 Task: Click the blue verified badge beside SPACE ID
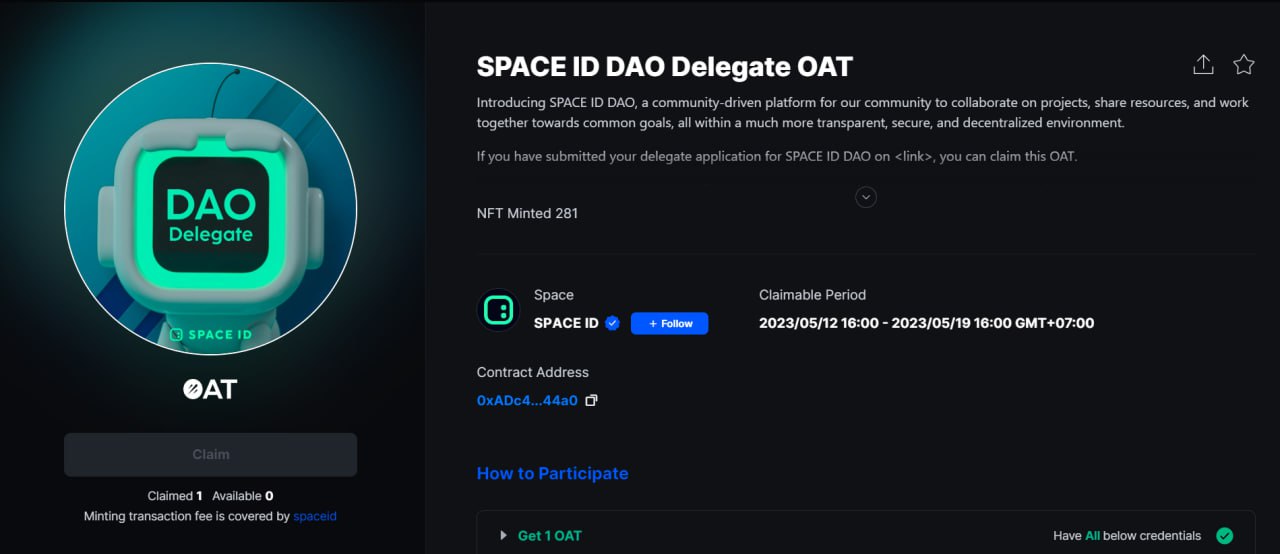[613, 323]
